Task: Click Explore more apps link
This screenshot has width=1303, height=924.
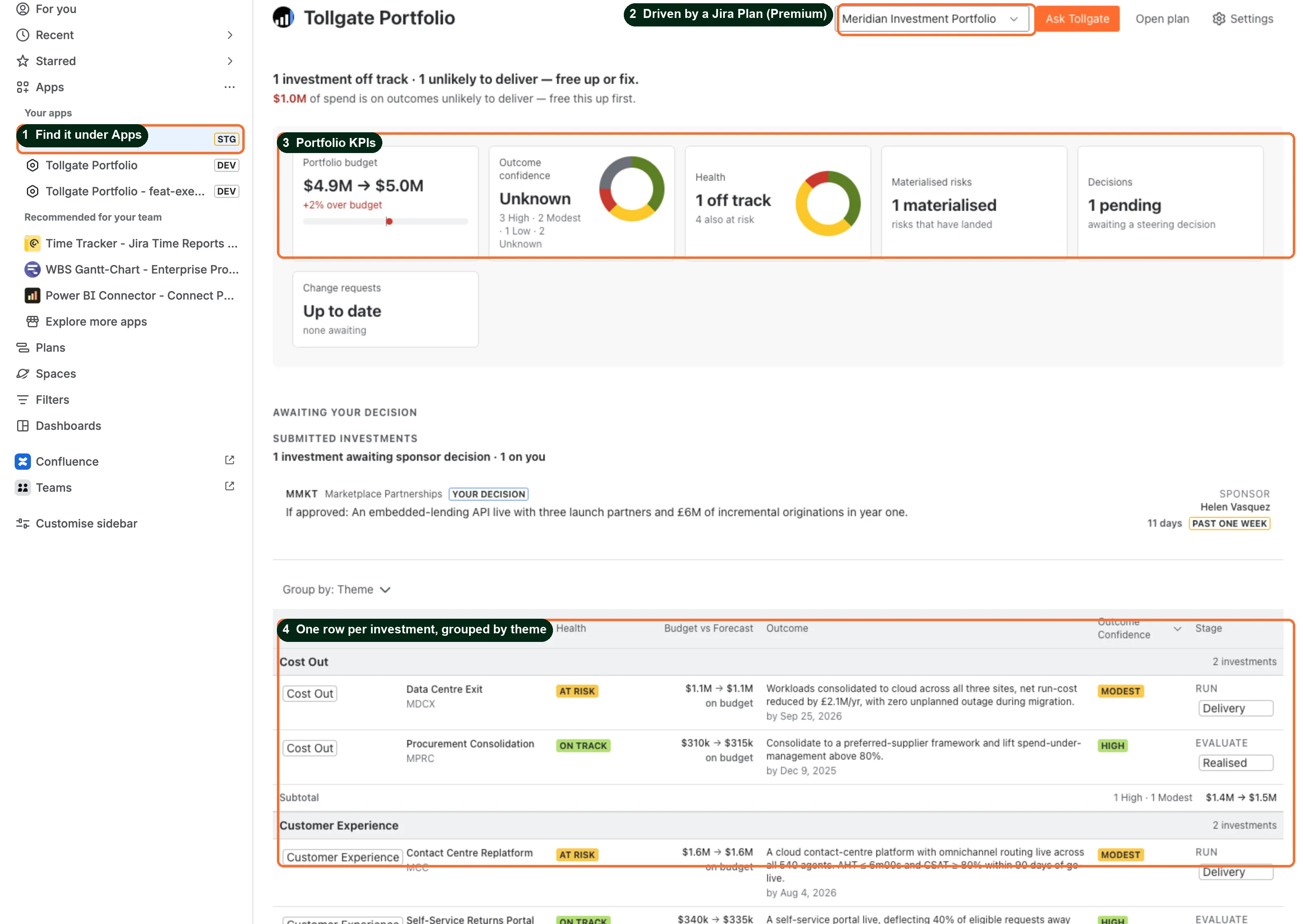Action: point(96,322)
